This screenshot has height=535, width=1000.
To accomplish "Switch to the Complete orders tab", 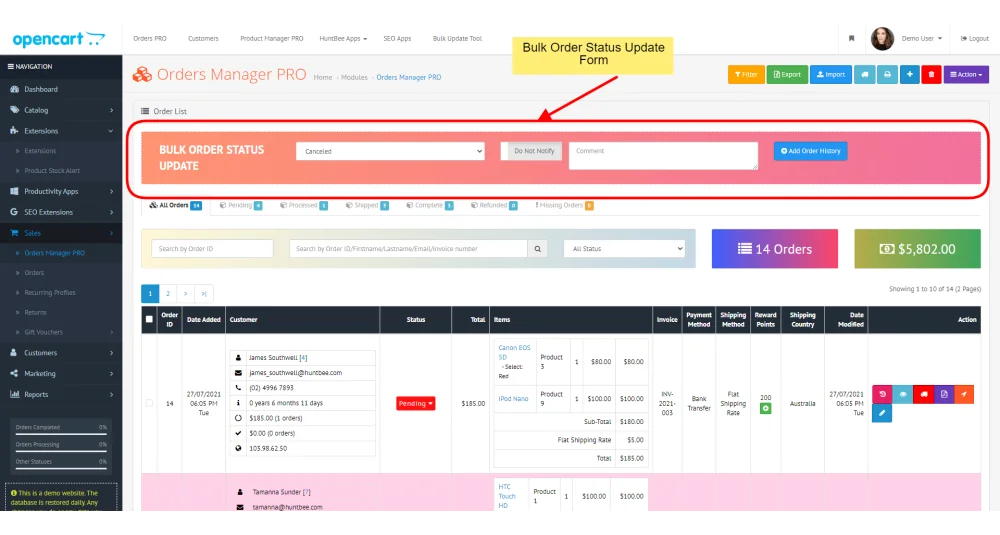I will [x=430, y=205].
